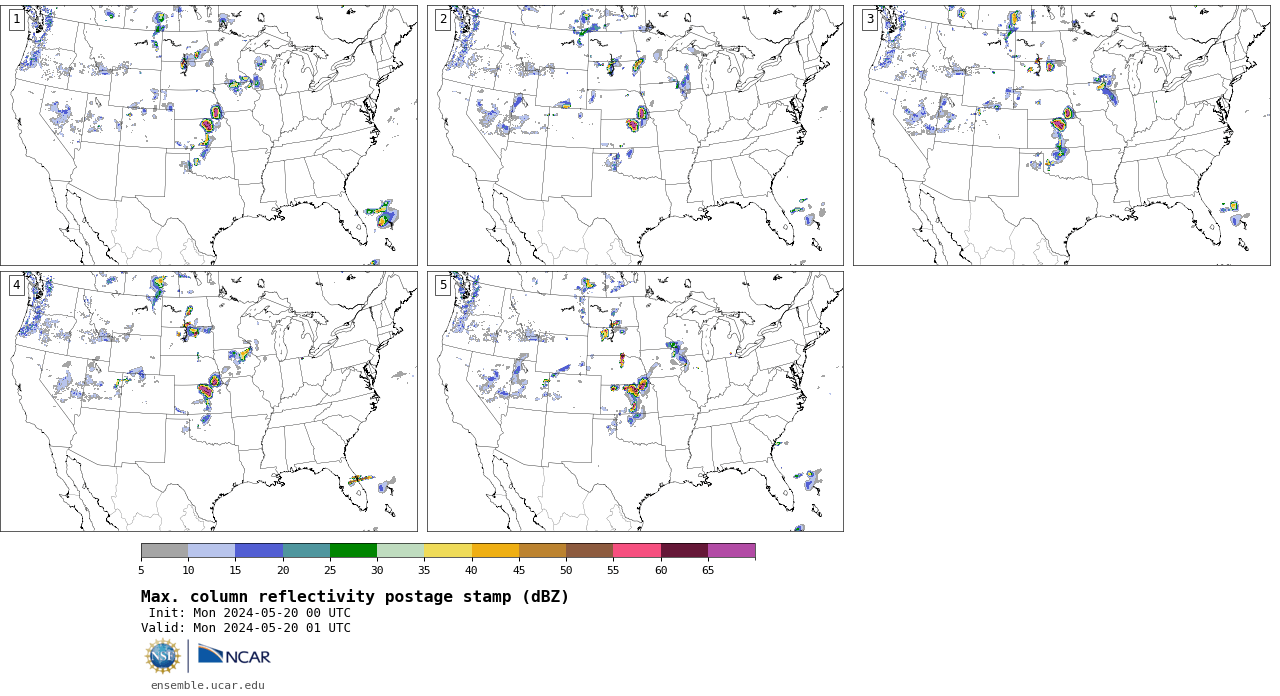Image resolution: width=1280 pixels, height=696 pixels.
Task: Click the gray 5 dBZ color swatch
Action: tap(164, 551)
